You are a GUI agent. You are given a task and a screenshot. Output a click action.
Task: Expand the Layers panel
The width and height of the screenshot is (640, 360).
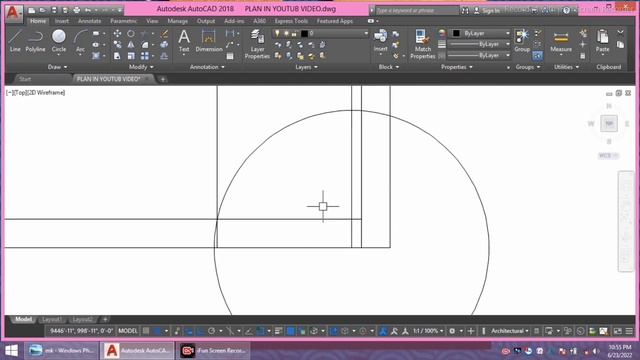pos(307,67)
